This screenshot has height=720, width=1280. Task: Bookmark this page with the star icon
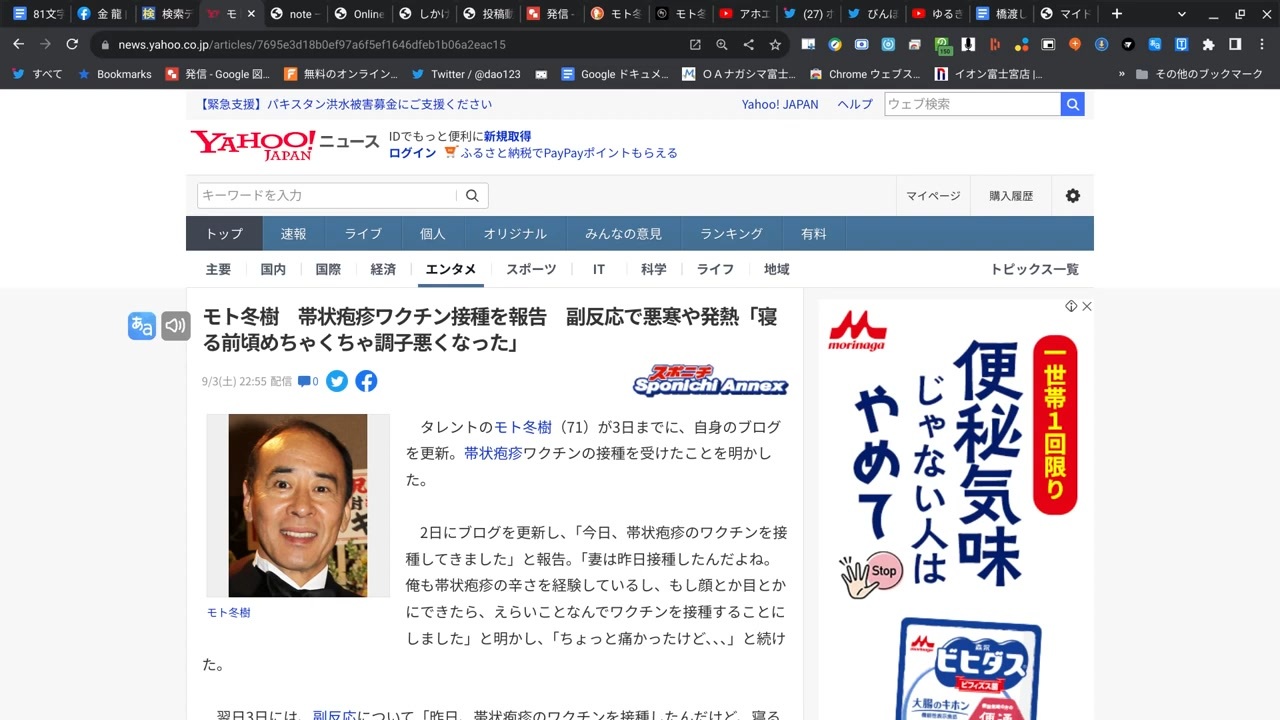pos(775,45)
